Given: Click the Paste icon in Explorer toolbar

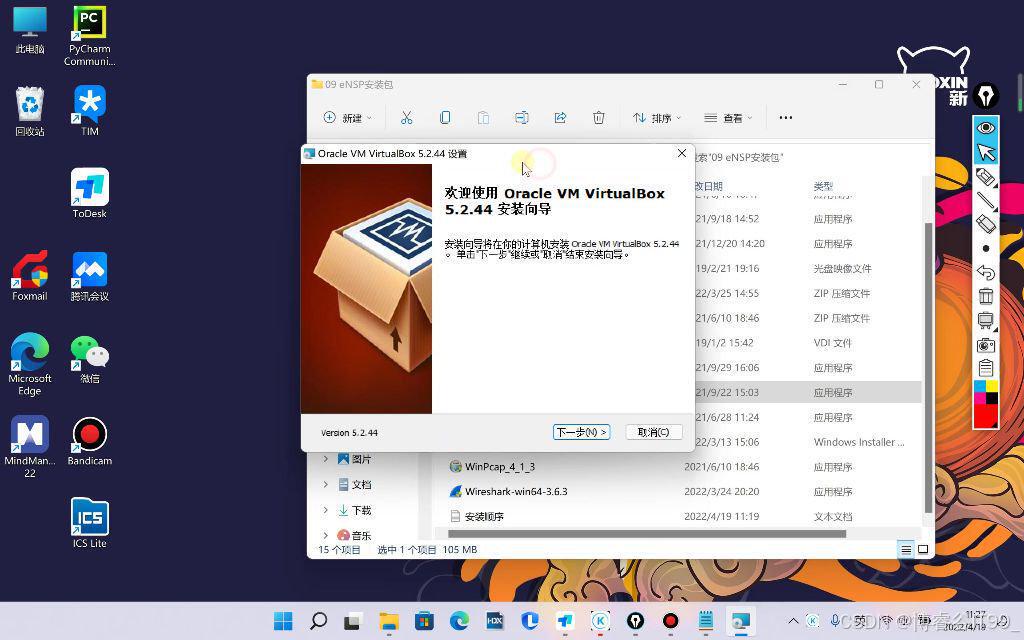Looking at the screenshot, I should click(483, 118).
